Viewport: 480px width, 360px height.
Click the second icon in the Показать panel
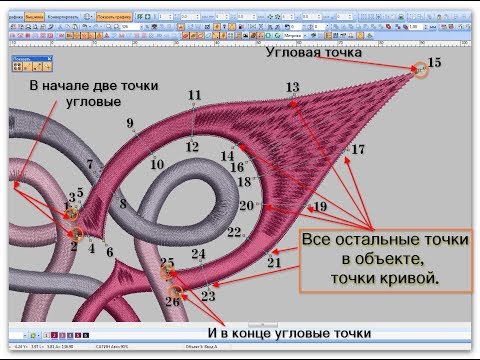[27, 67]
